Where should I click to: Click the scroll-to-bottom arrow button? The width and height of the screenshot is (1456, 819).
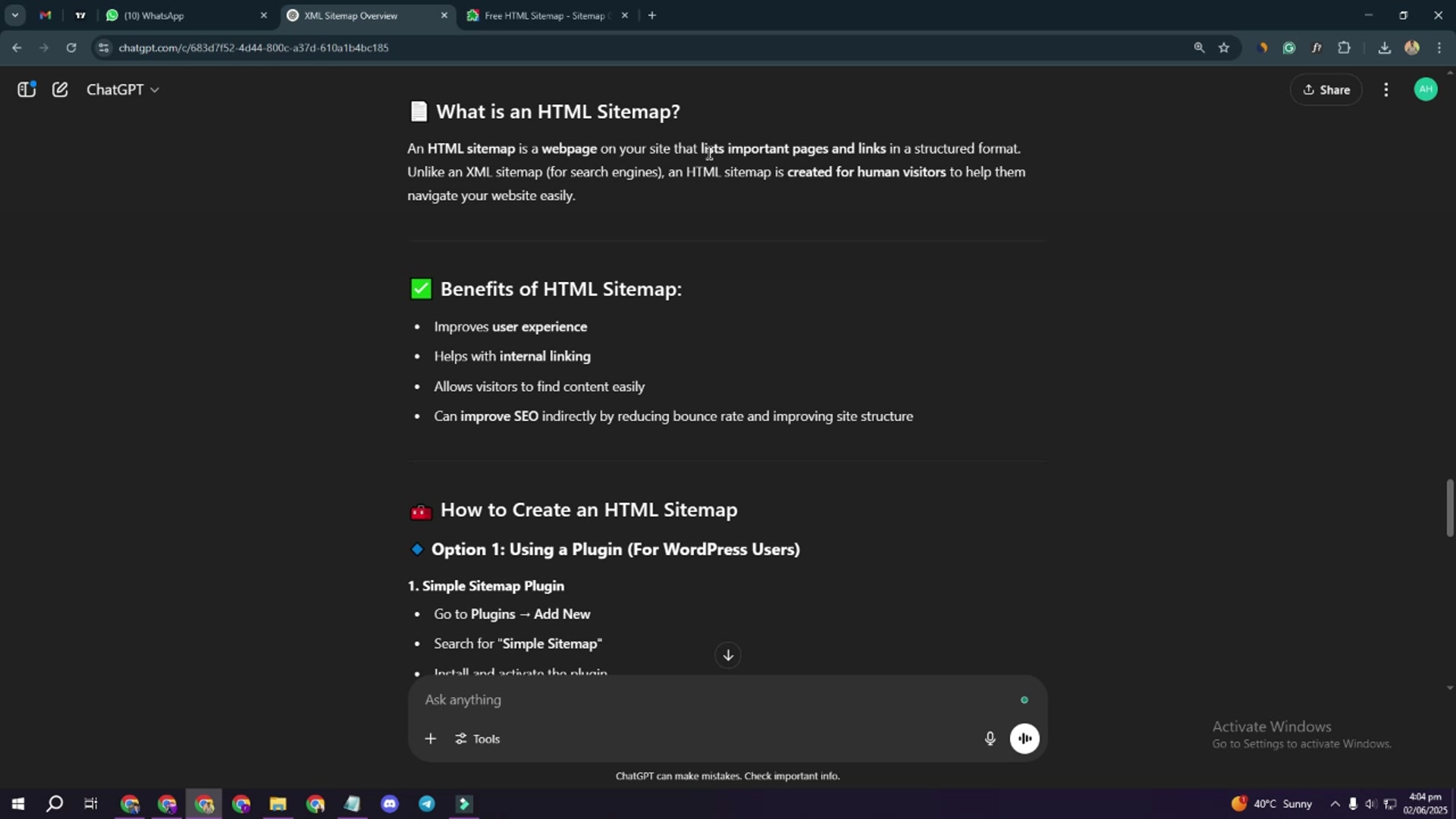tap(728, 655)
